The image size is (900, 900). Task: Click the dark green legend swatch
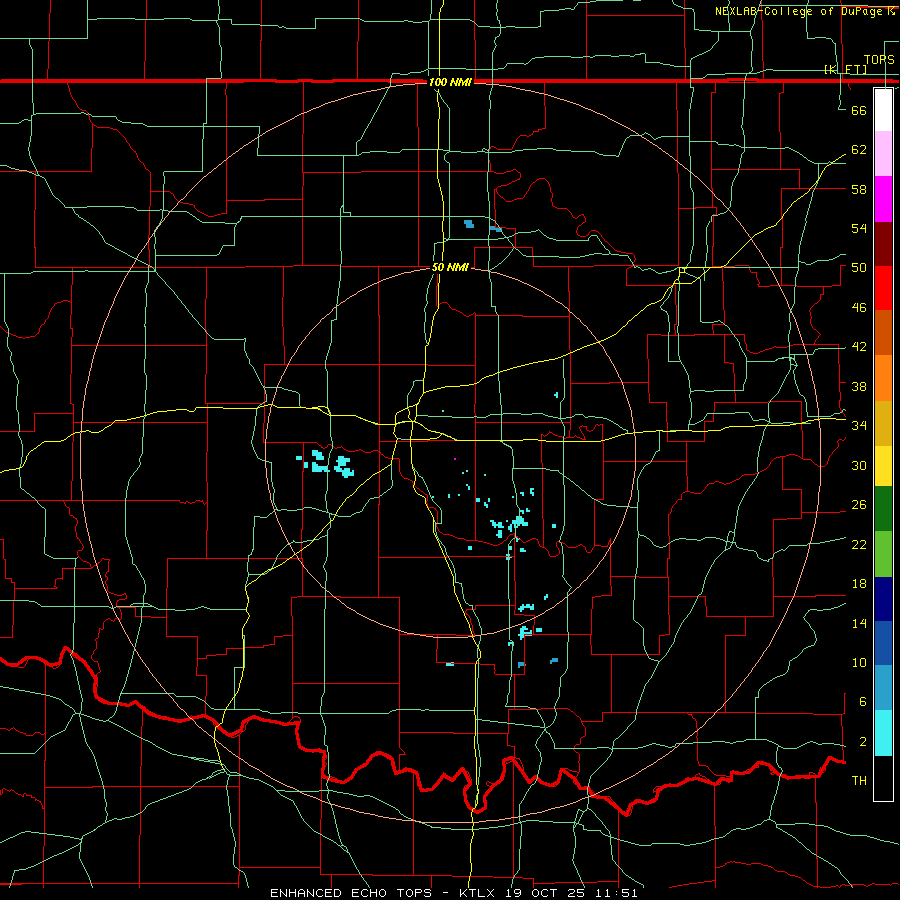(883, 509)
